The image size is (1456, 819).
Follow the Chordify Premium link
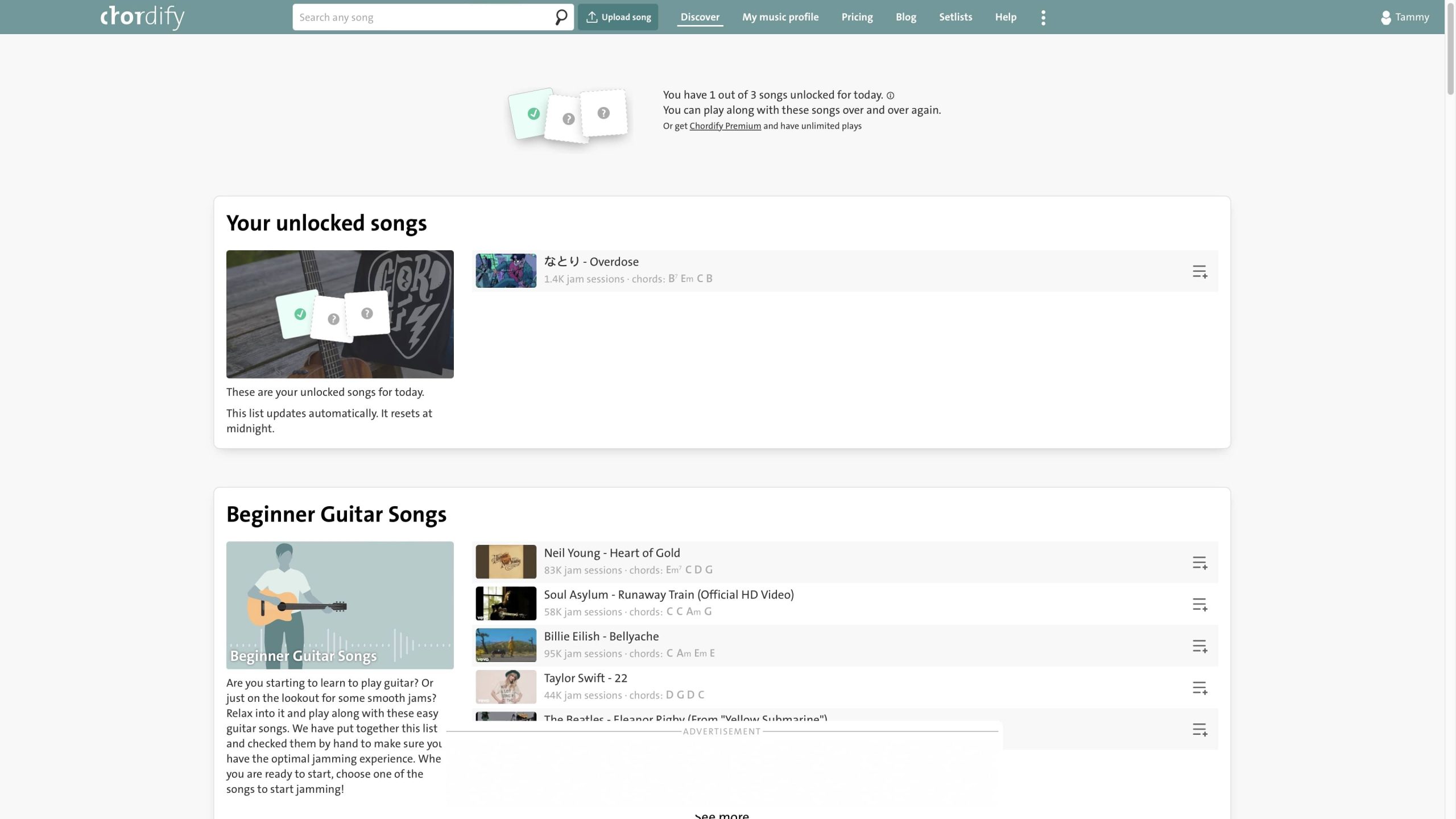pos(725,126)
